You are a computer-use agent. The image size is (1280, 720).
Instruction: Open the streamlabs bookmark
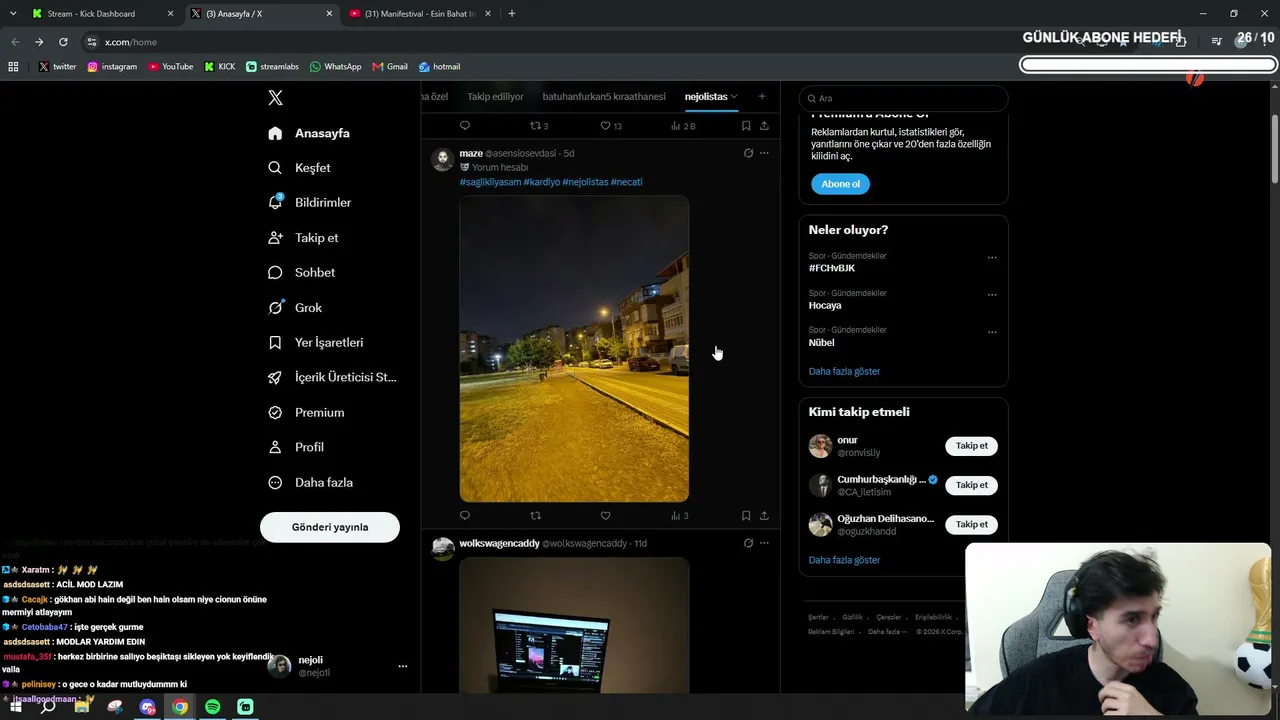point(273,67)
